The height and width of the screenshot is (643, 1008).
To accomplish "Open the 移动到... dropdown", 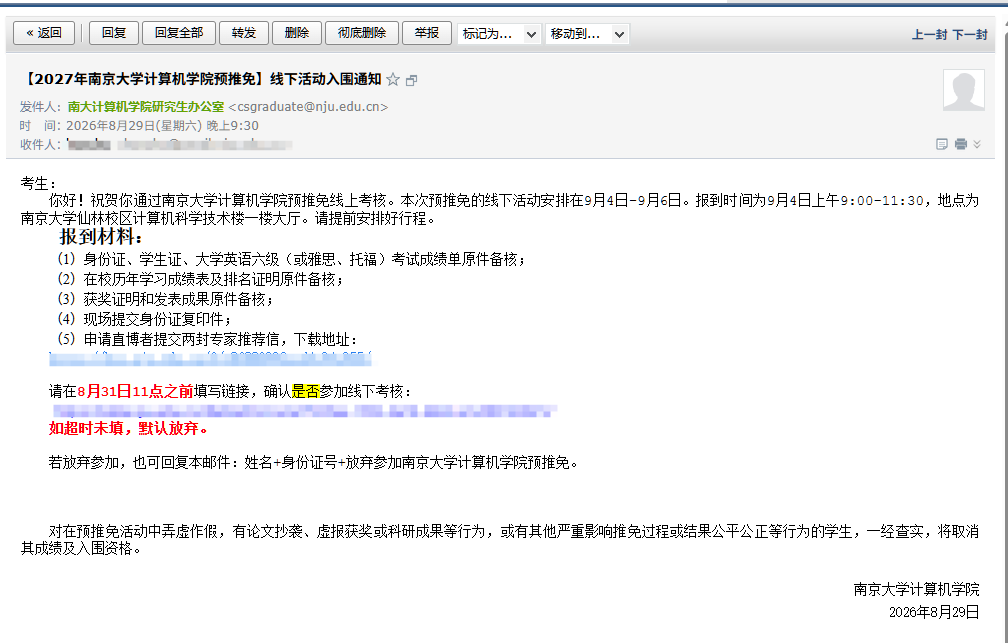I will pyautogui.click(x=587, y=34).
